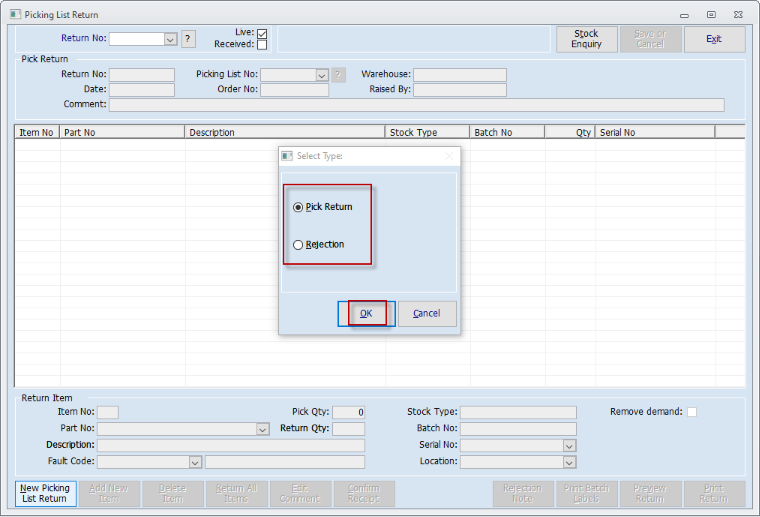Enable the Remove demand checkbox
This screenshot has height=517, width=760.
coord(692,412)
